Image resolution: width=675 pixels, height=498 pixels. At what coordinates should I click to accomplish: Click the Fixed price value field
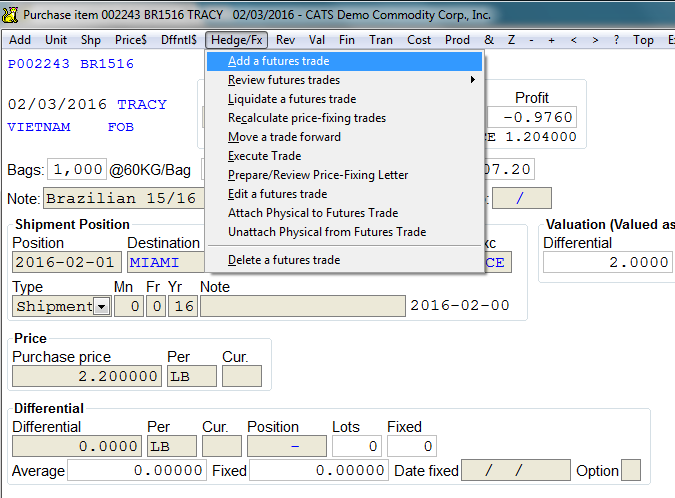pos(319,470)
